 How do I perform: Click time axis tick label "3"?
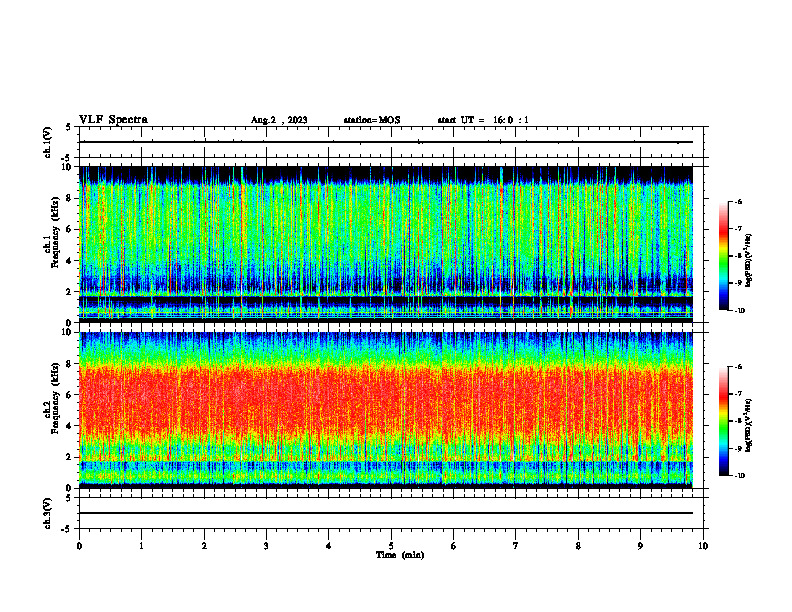coord(266,546)
